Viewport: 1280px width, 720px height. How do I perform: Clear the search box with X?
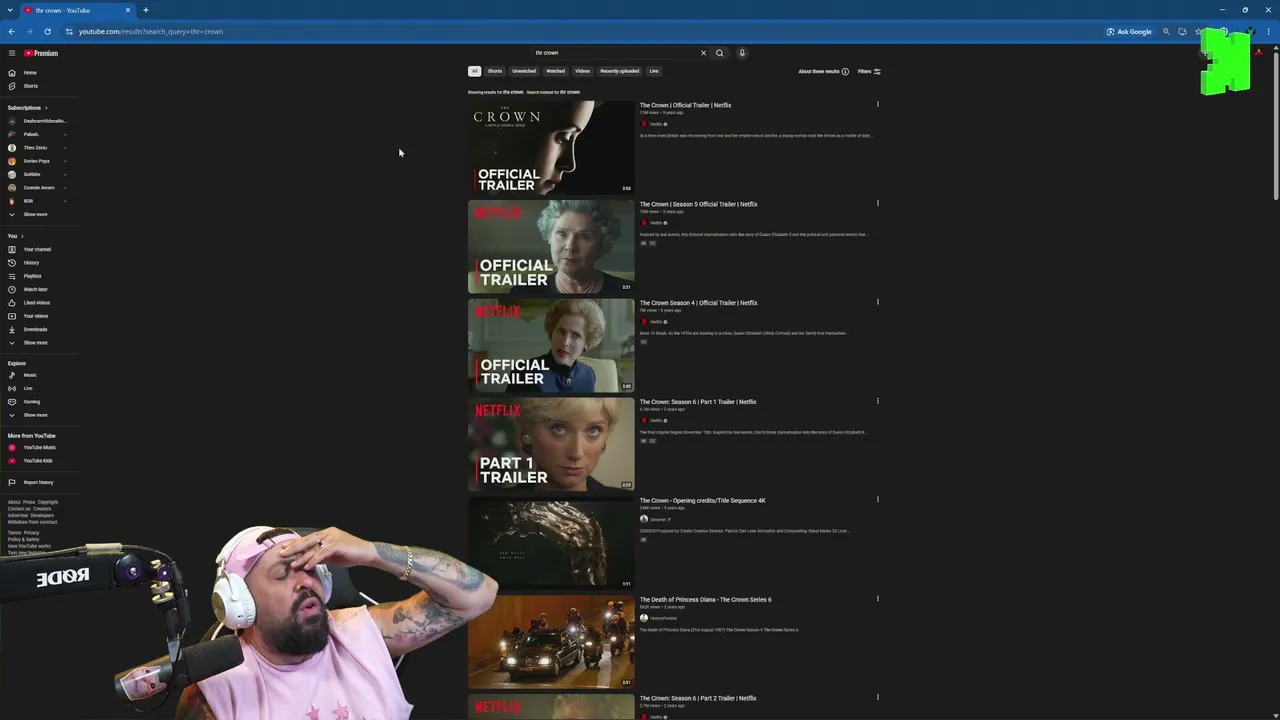point(703,53)
